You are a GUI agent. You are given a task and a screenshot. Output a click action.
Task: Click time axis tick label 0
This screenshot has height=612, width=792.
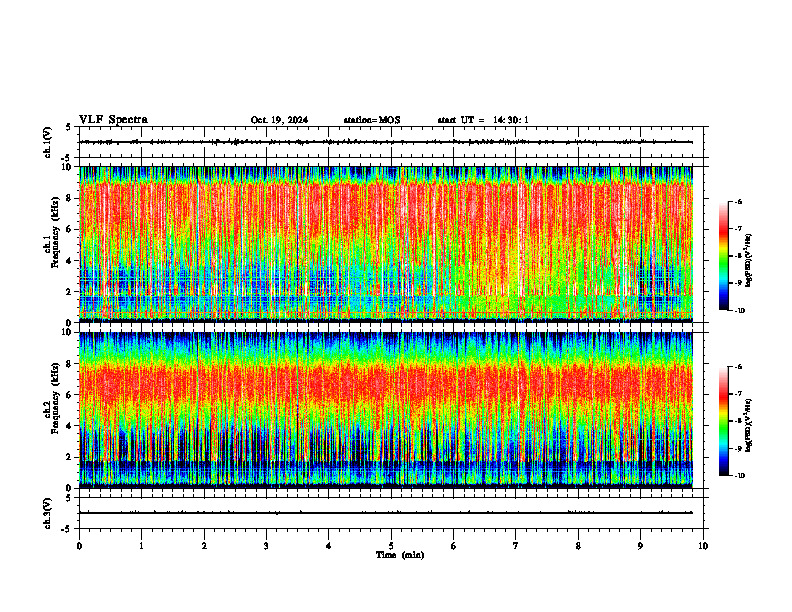[x=79, y=546]
